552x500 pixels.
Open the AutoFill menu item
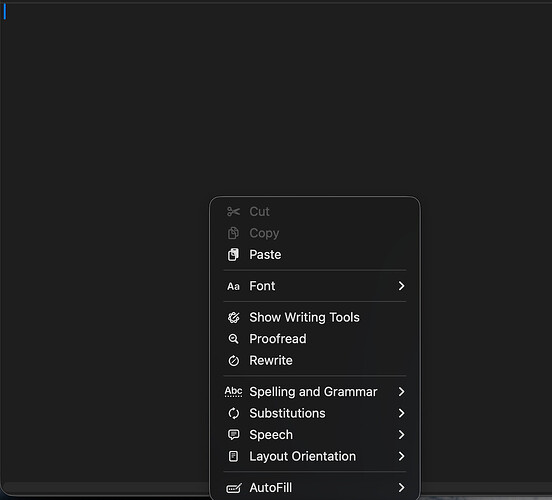tap(315, 488)
